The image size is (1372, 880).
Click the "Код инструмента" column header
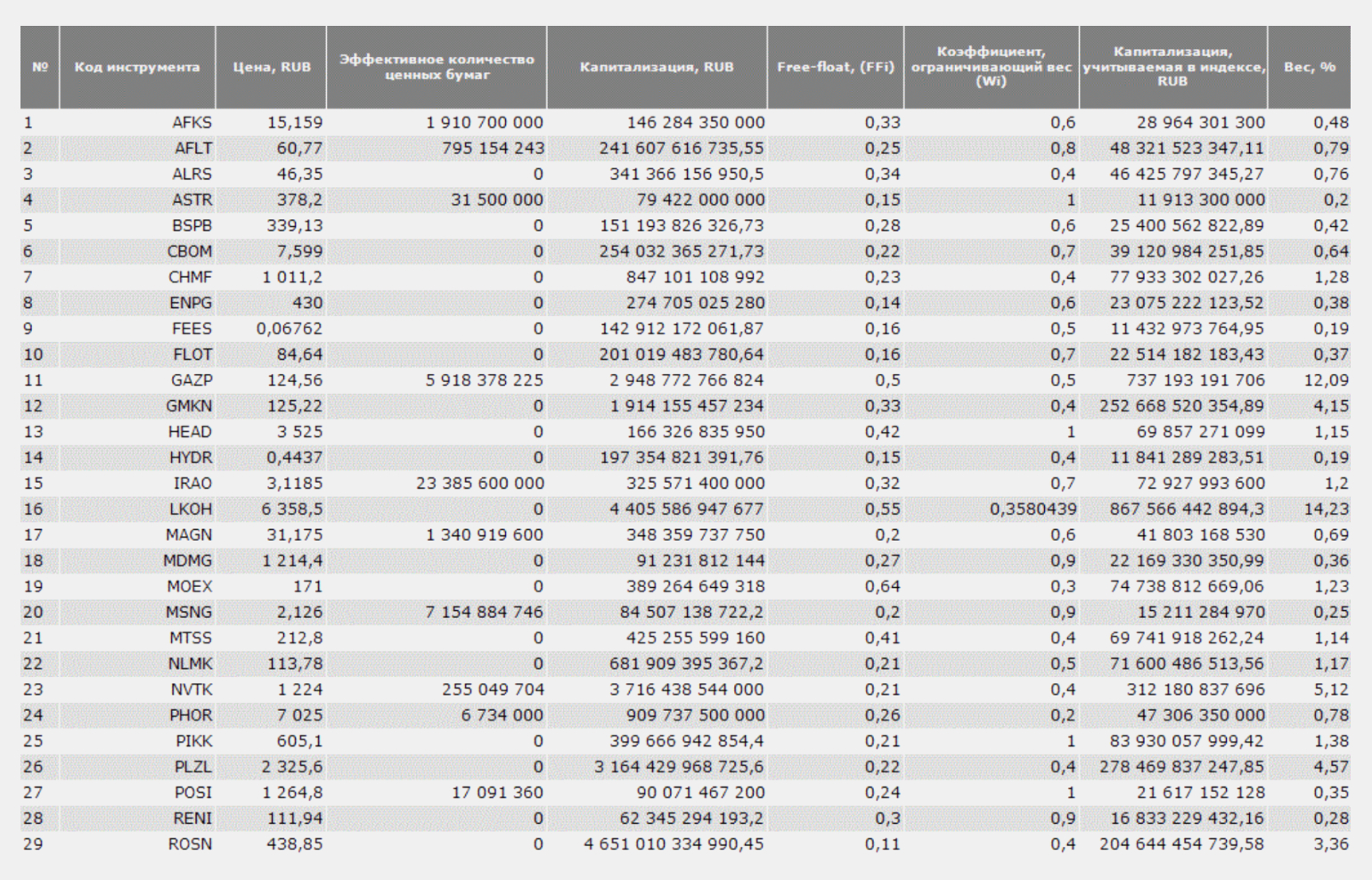137,68
